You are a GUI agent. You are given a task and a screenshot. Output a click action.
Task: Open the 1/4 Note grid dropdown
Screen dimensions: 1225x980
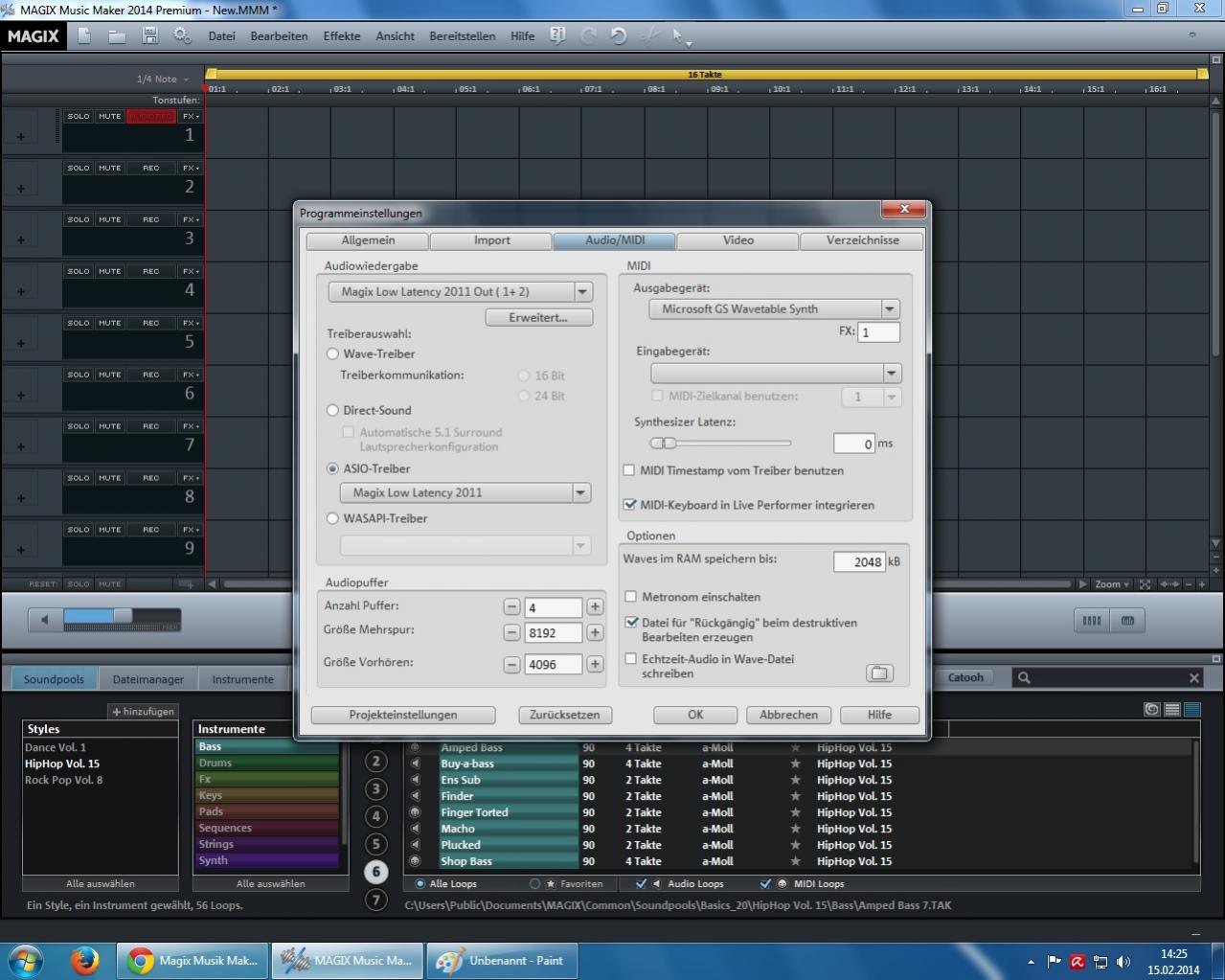coord(164,80)
